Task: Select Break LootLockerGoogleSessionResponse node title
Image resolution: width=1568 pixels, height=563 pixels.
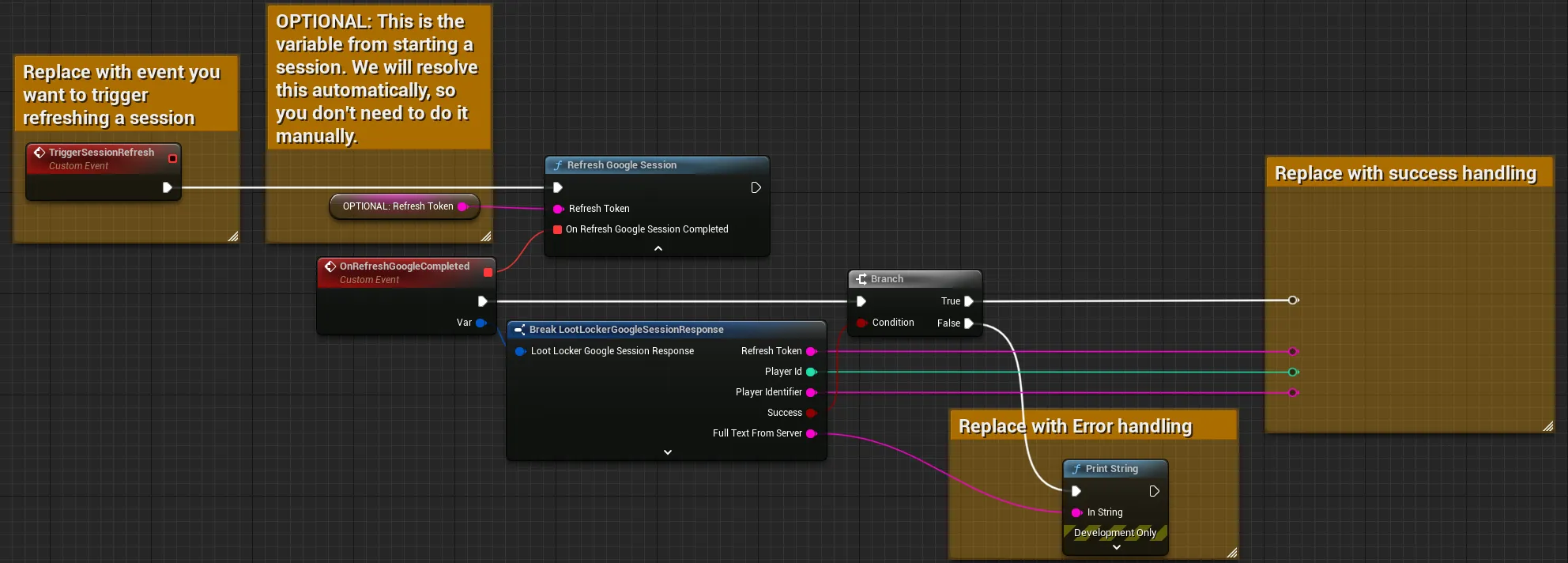Action: click(627, 330)
